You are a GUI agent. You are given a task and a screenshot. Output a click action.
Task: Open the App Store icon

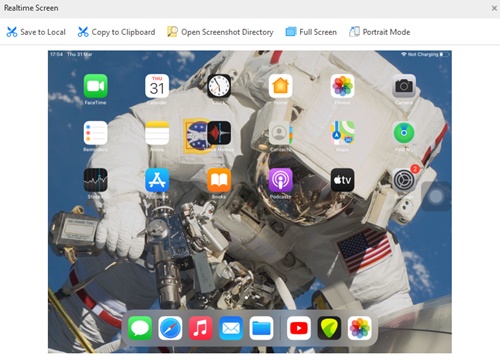coord(157,180)
